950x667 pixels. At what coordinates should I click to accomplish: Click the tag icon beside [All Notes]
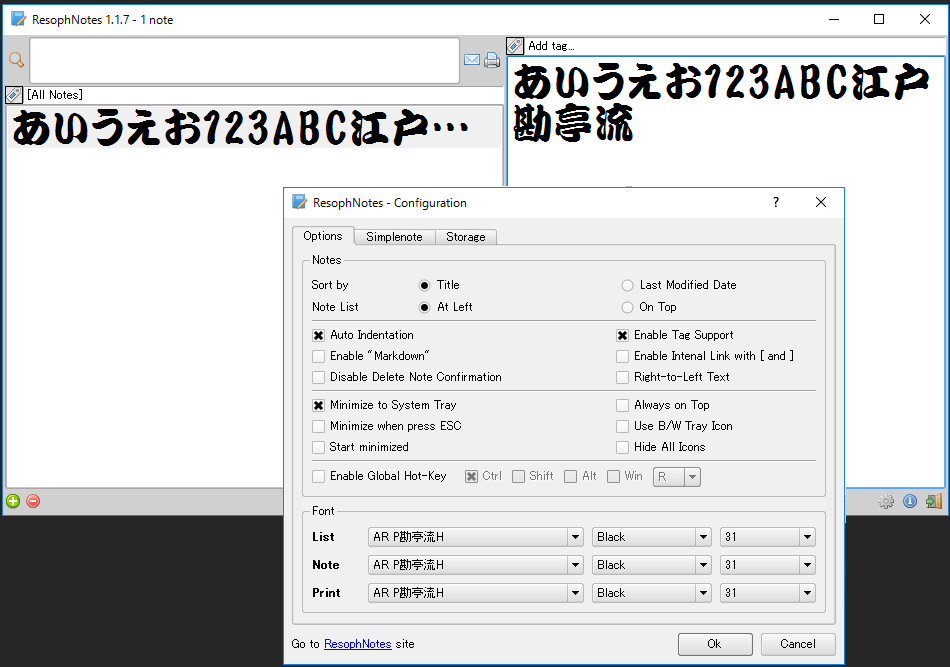tap(14, 95)
